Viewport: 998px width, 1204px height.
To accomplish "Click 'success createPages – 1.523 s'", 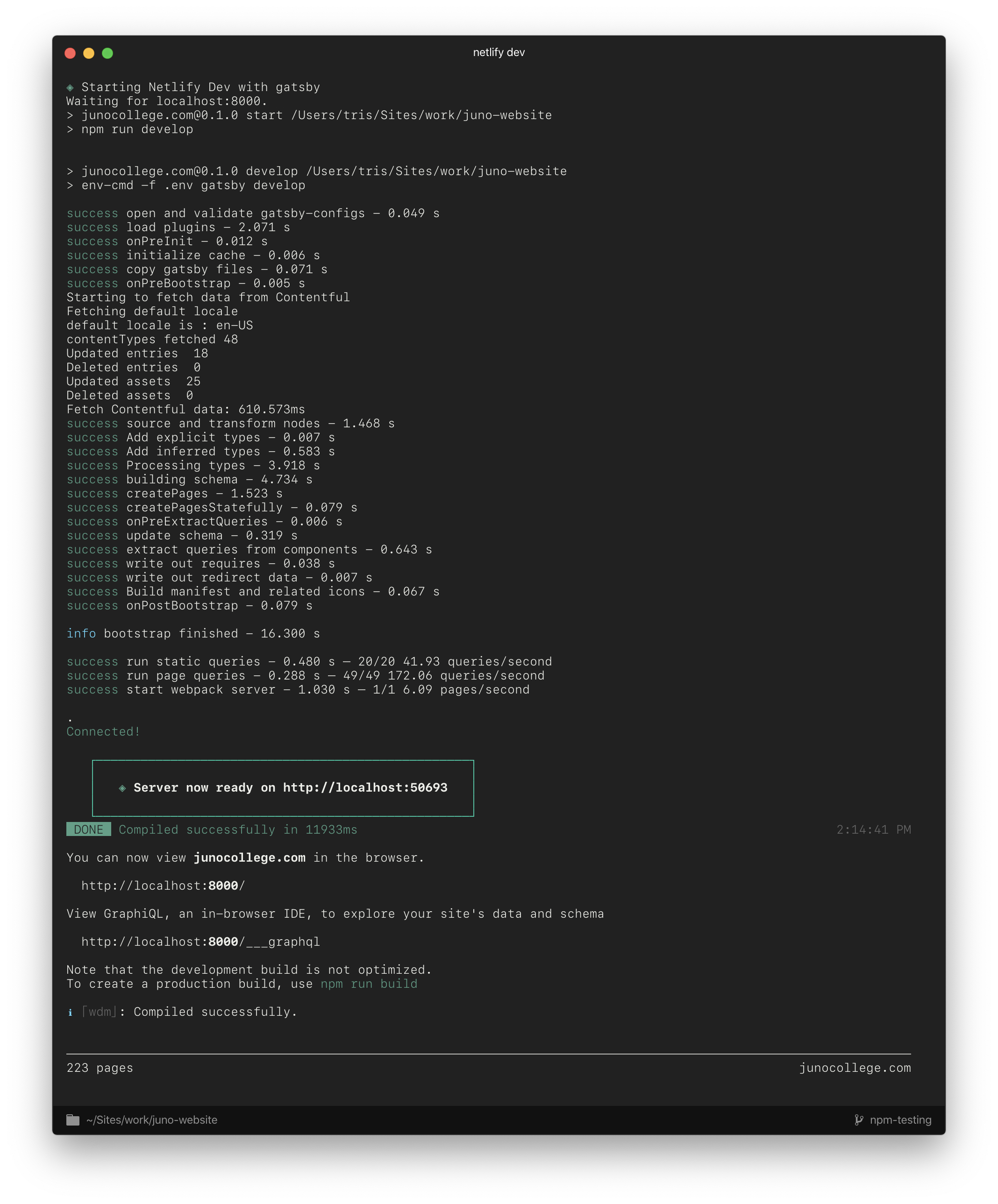I will pos(174,494).
